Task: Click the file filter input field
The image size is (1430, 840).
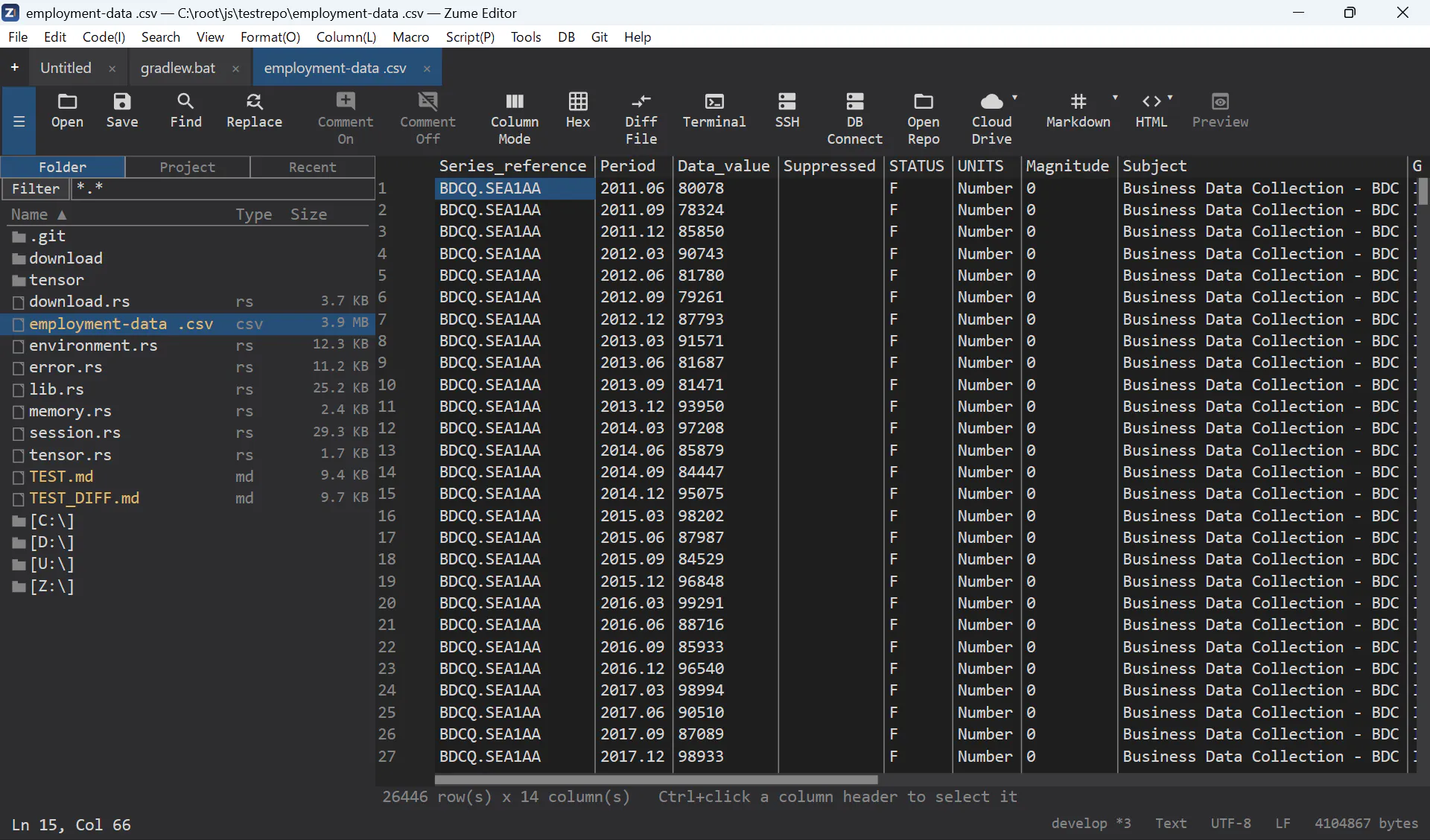Action: [x=223, y=188]
